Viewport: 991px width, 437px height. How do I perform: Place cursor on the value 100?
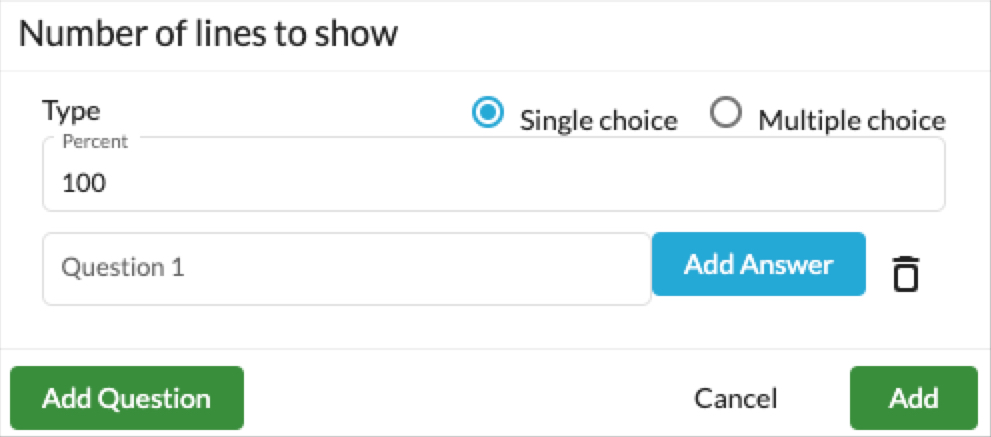84,183
